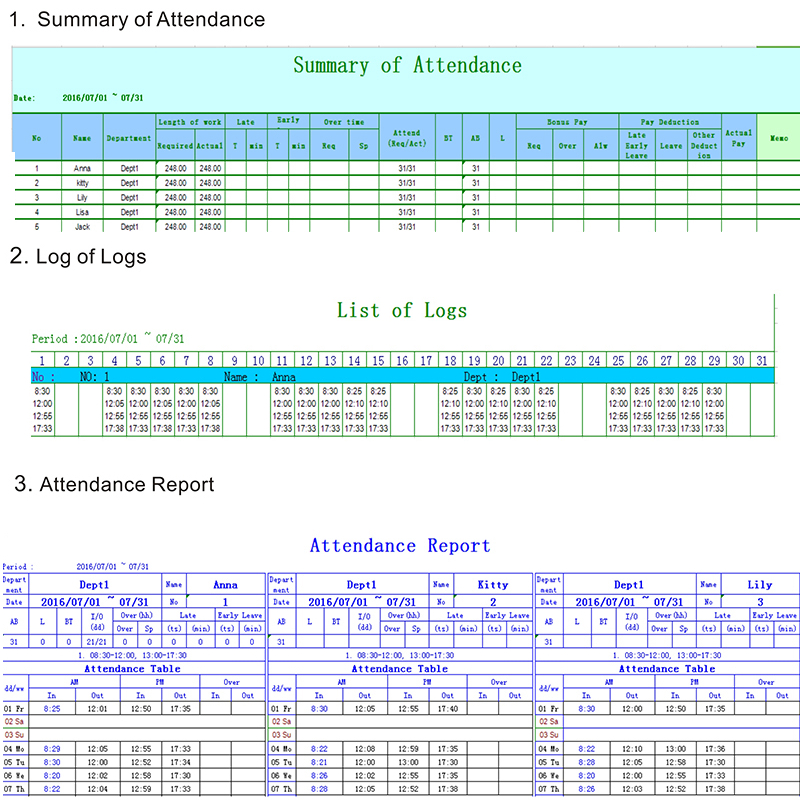
Task: Click Jack's name in the summary table
Action: pos(82,227)
